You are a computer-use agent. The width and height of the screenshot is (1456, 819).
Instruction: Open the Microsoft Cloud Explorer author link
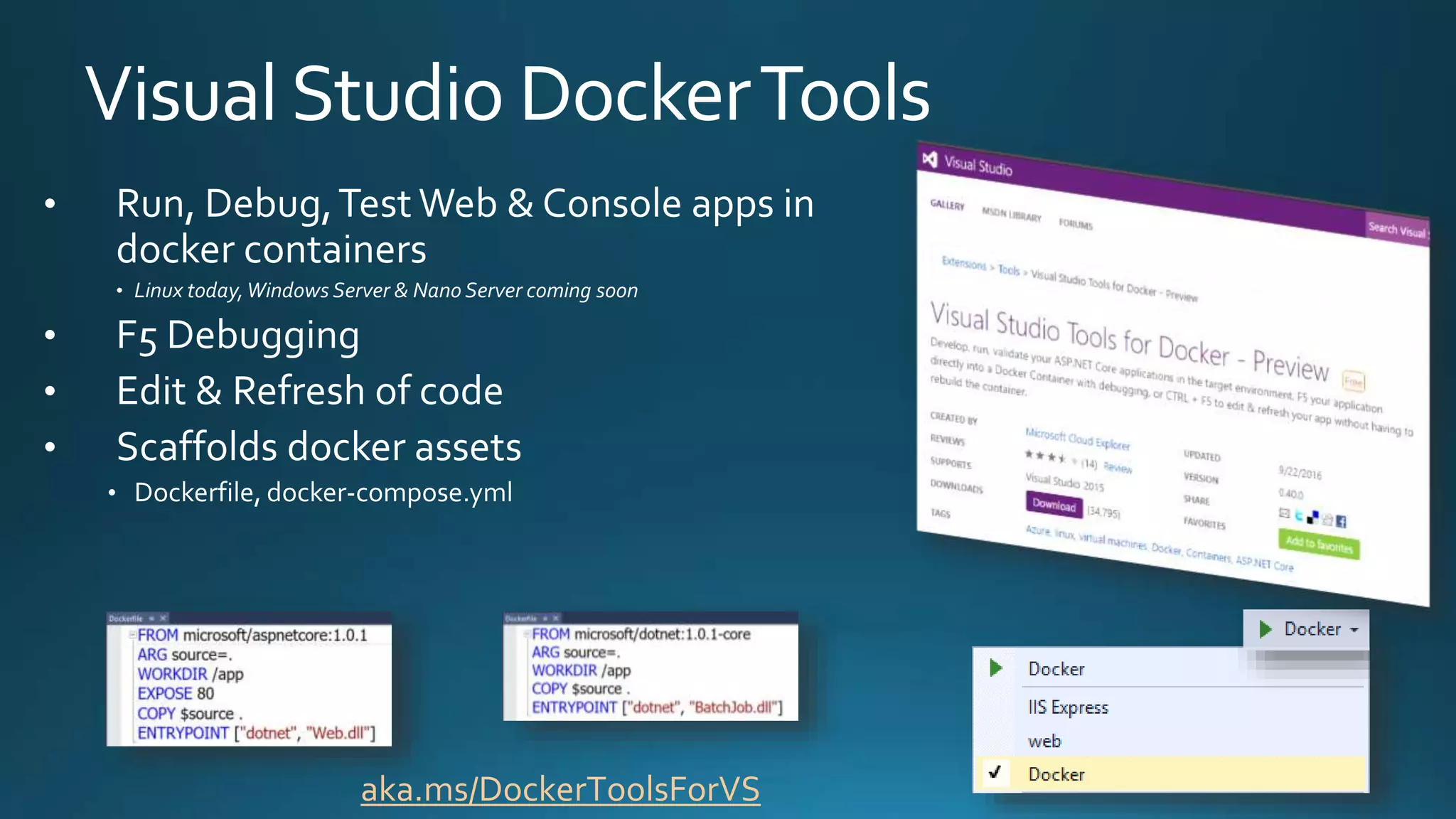tap(1077, 439)
